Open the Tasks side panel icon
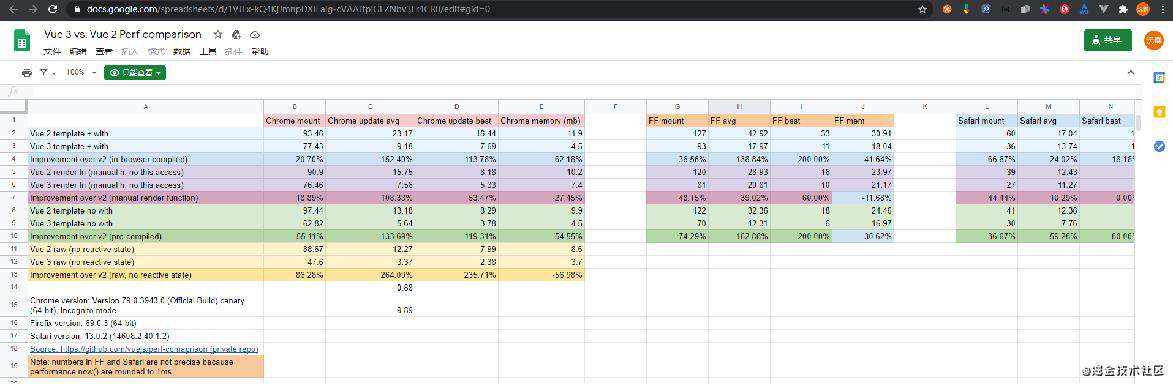 pos(1159,146)
